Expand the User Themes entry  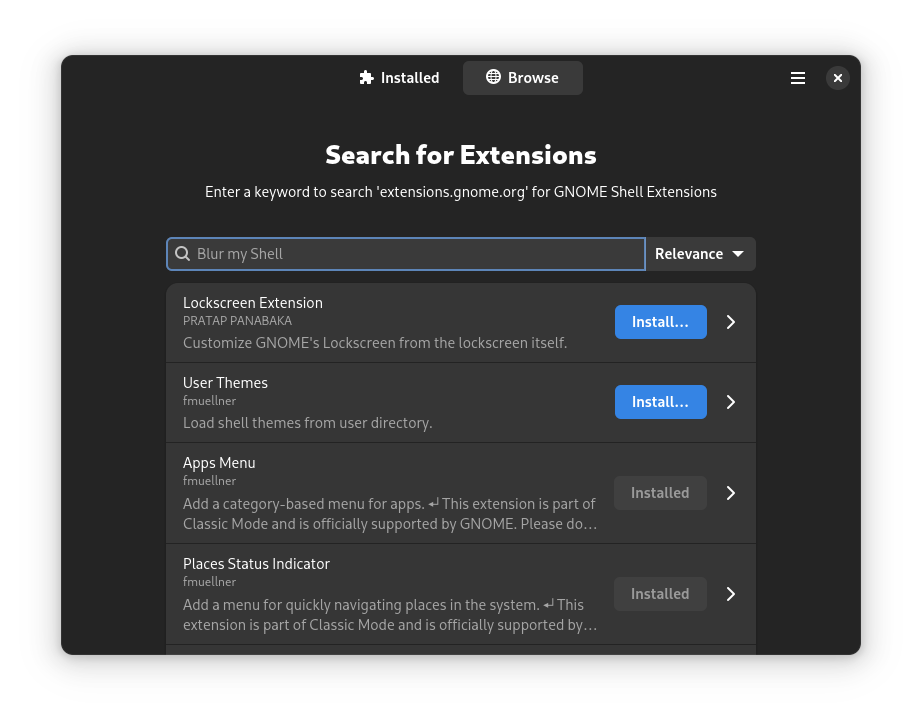(x=730, y=401)
